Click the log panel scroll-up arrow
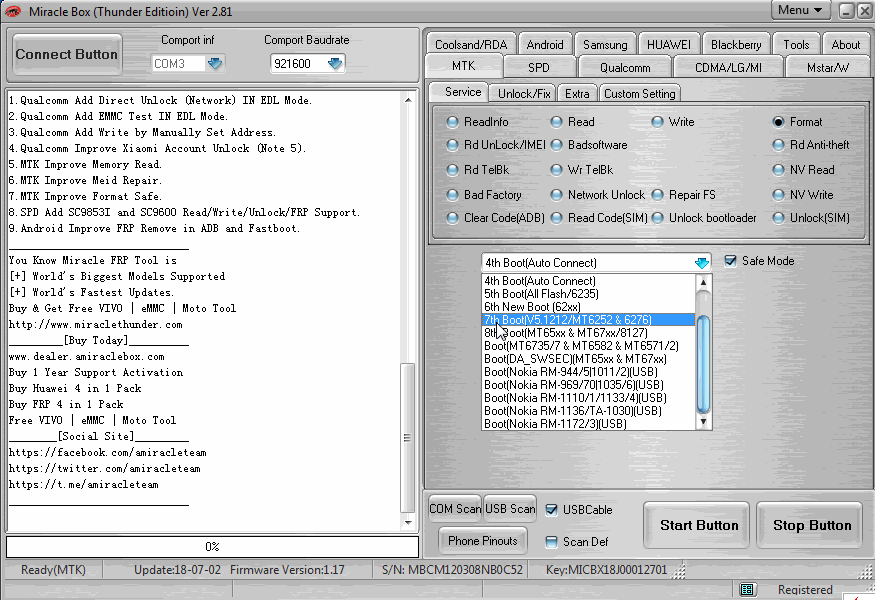The width and height of the screenshot is (875, 600). pyautogui.click(x=408, y=100)
